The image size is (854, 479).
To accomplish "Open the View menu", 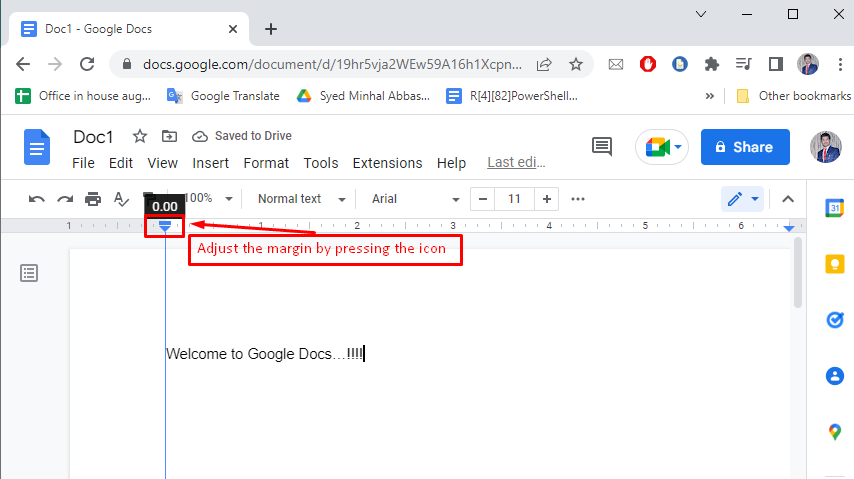I will [x=162, y=163].
